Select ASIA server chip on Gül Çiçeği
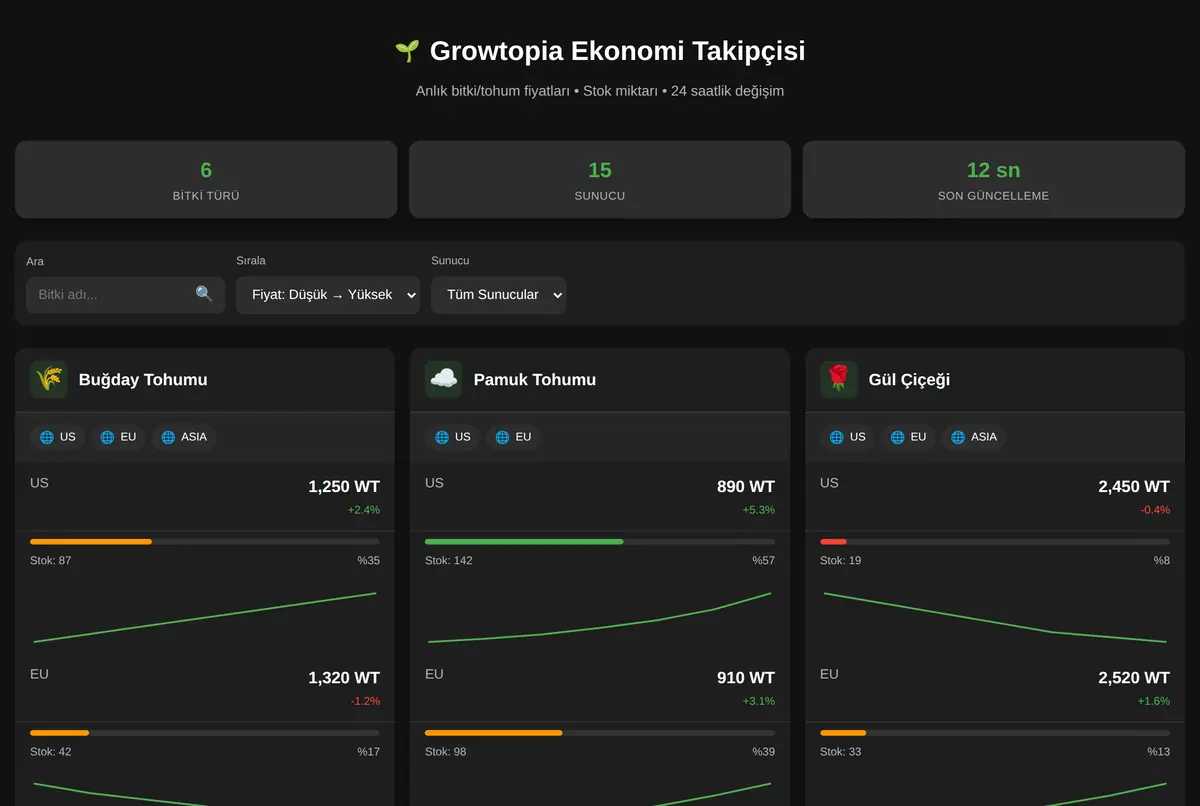Screen dimensions: 1200x806 pyautogui.click(x=974, y=437)
